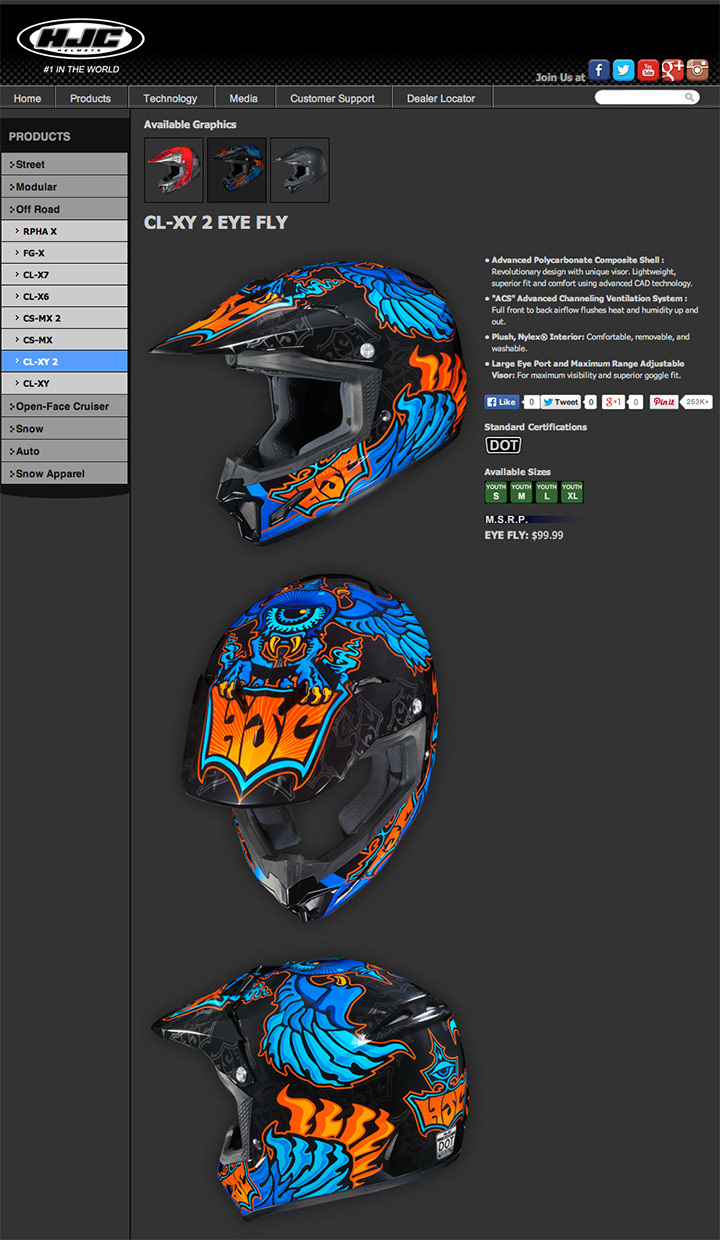Choose the blue-orange Eye Fly graphic thumbnail
Viewport: 720px width, 1240px height.
237,170
